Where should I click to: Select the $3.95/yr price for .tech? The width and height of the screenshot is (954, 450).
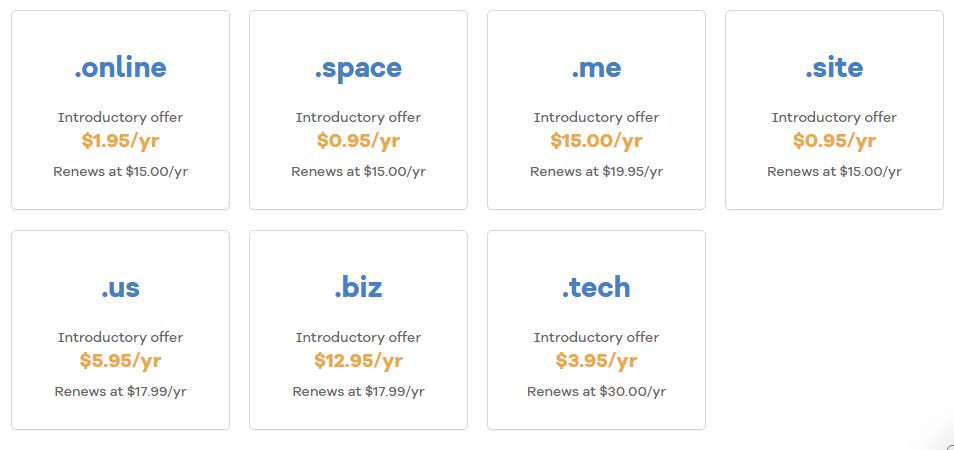click(x=596, y=361)
